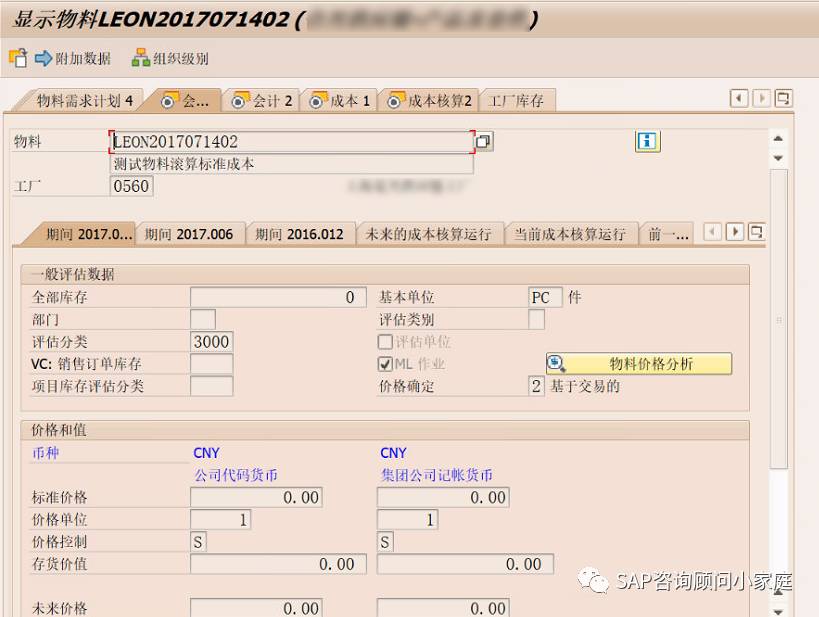Click the 评估类别 field

(536, 319)
